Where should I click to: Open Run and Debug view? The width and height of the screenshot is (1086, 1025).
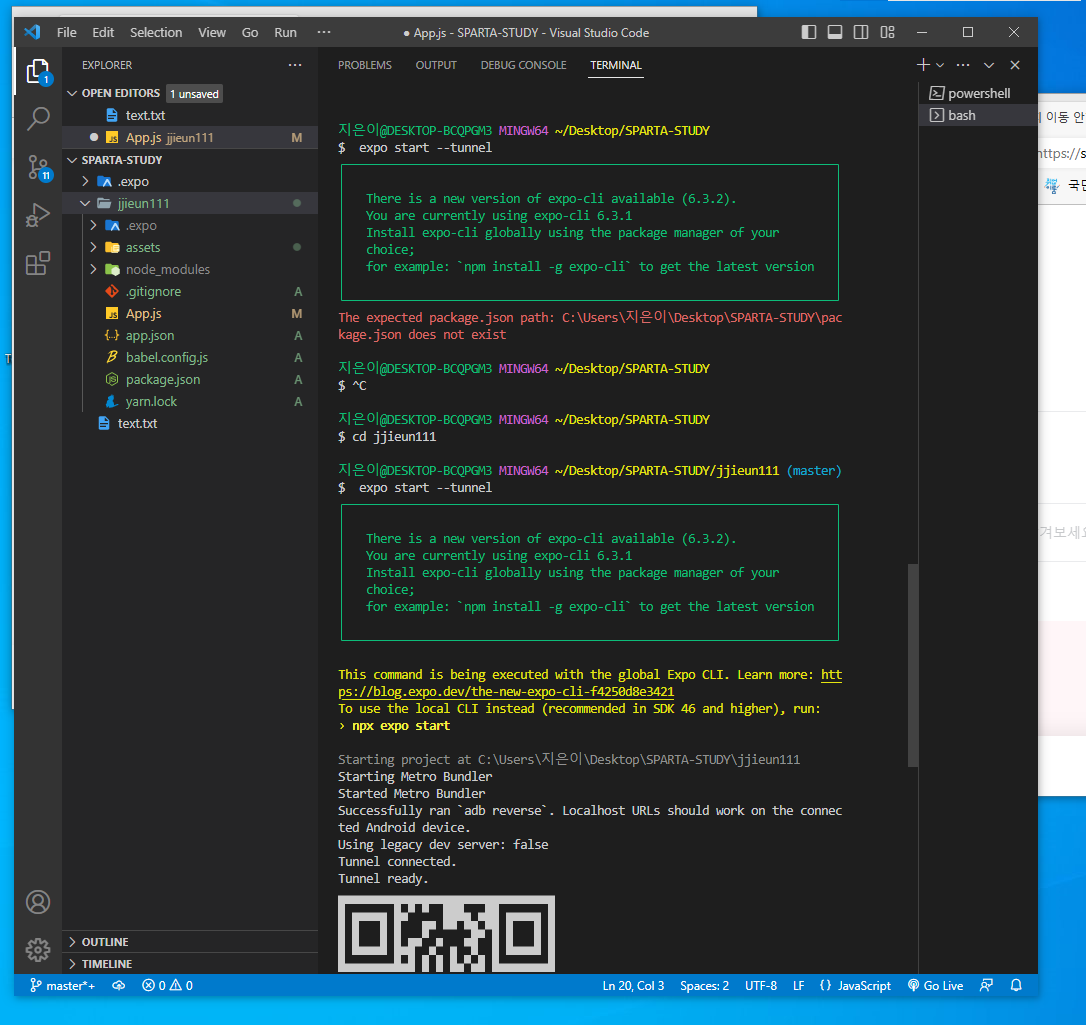tap(37, 215)
